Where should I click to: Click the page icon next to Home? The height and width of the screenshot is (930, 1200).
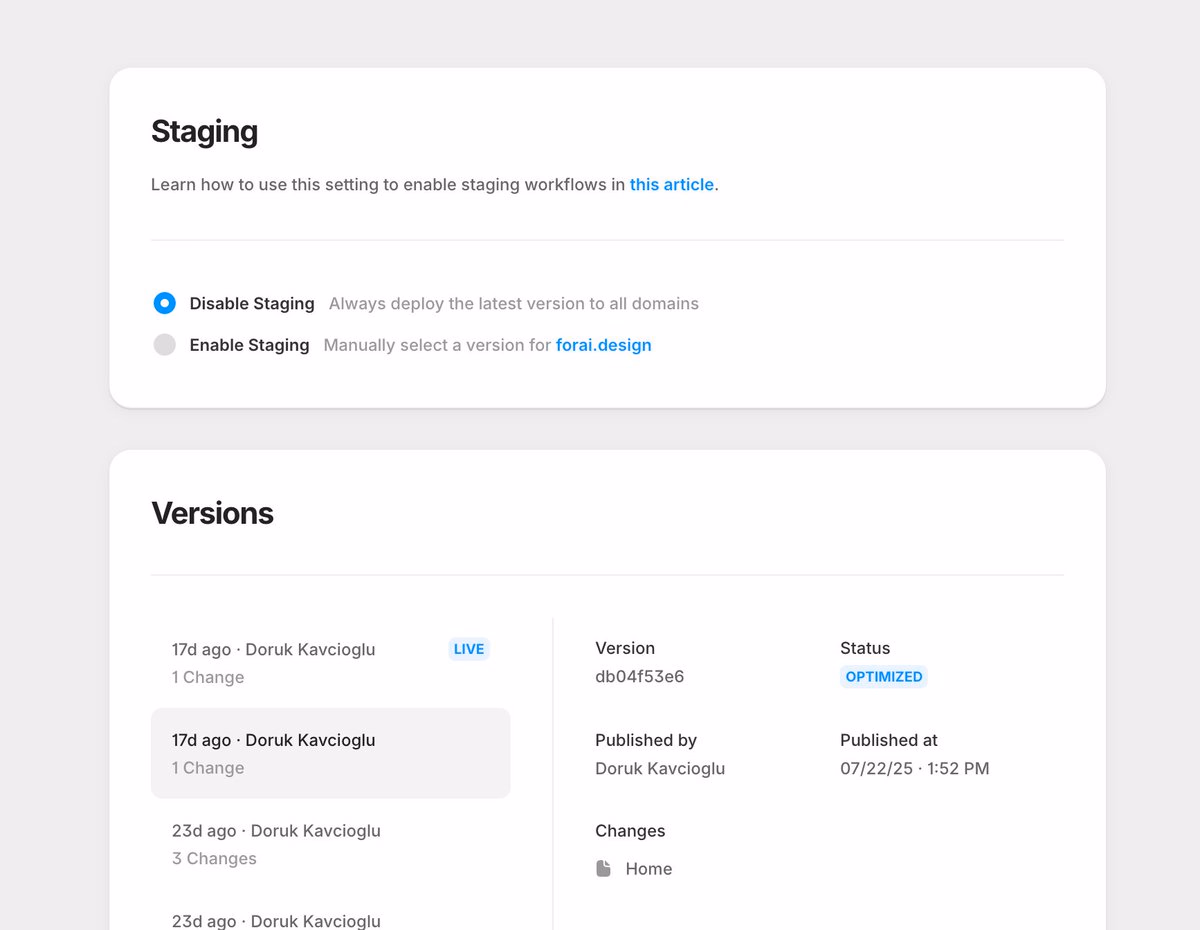pos(603,869)
